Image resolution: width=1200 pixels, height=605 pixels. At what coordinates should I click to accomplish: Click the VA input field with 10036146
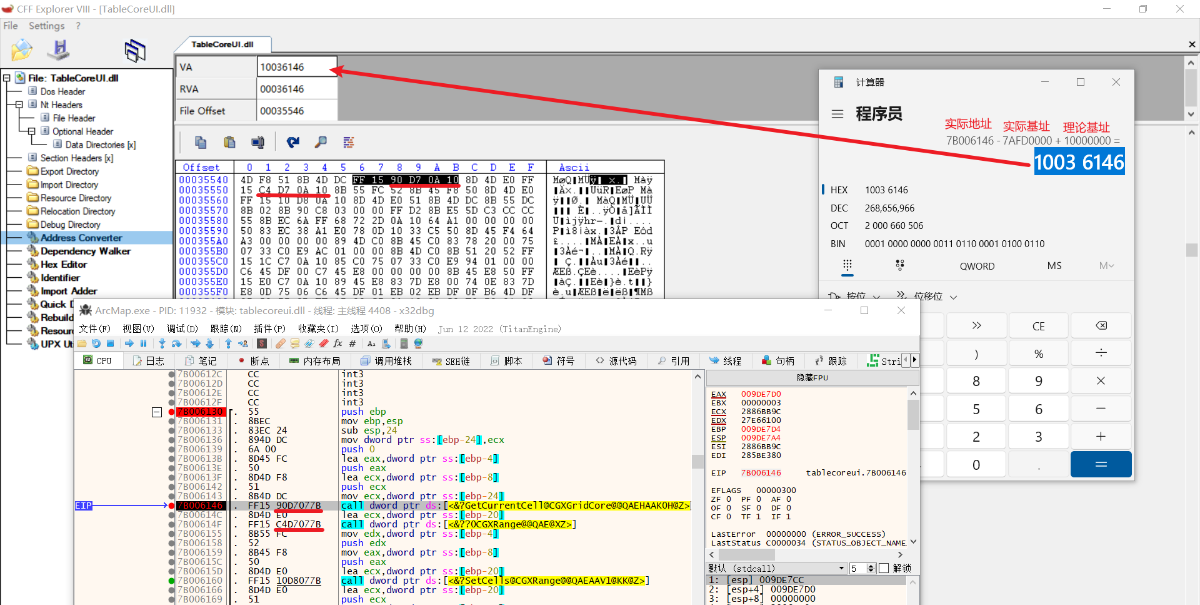(297, 67)
